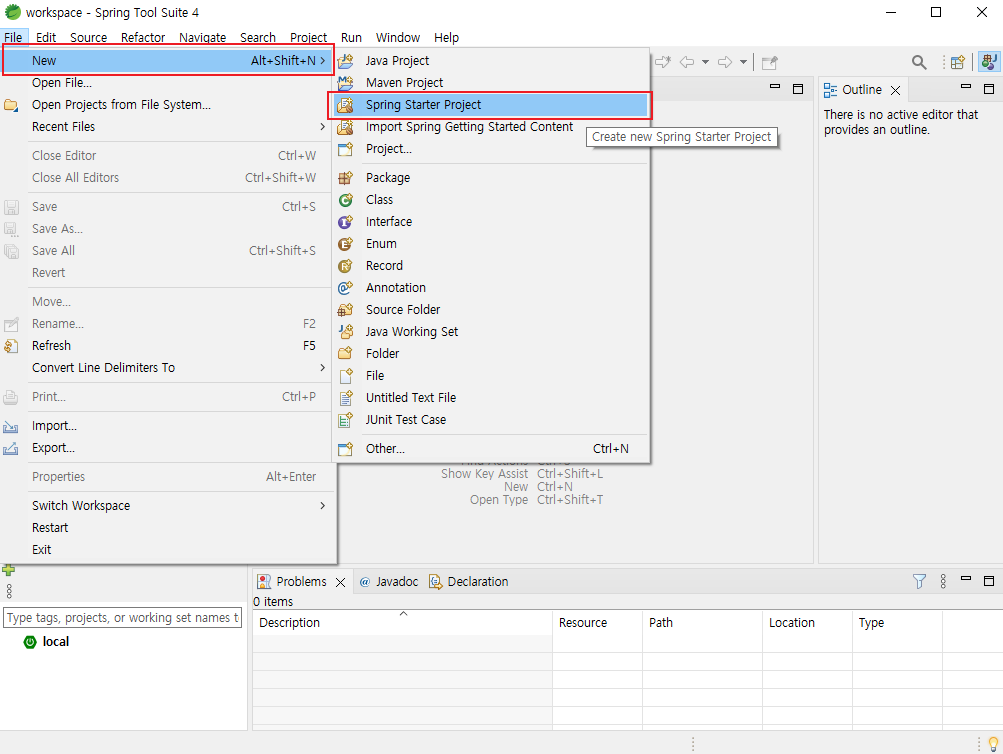Open the back history dropdown arrow
The image size is (1003, 754).
[706, 62]
